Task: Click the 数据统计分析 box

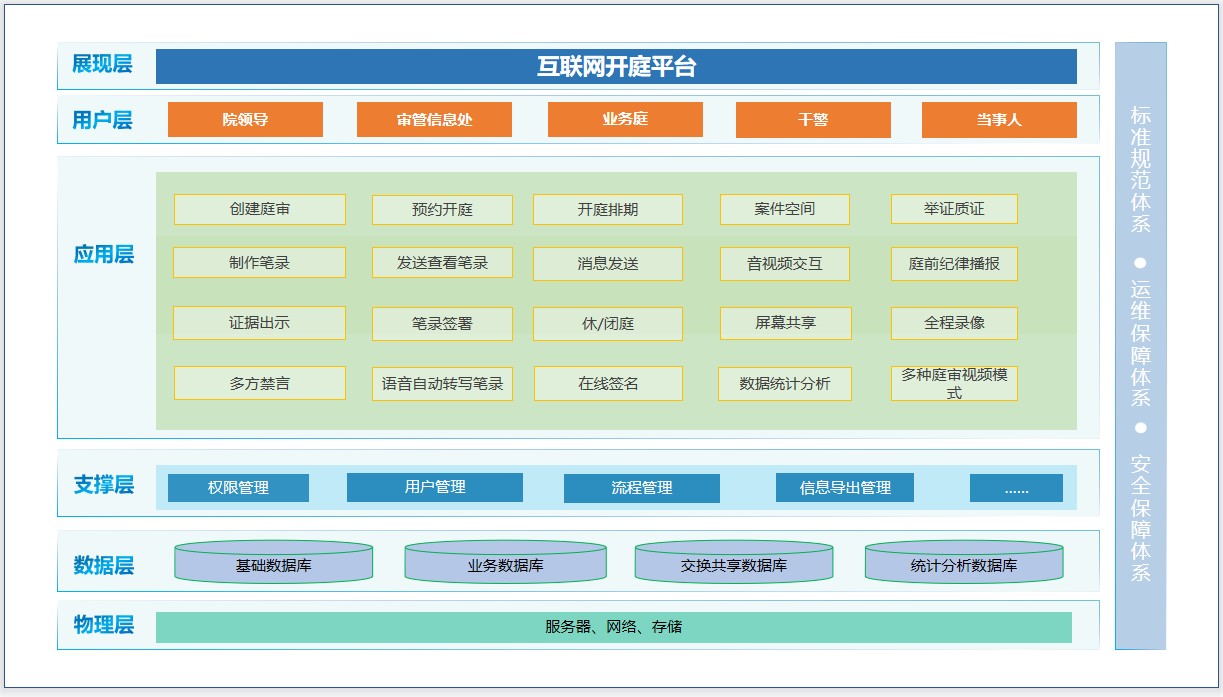Action: pos(785,384)
